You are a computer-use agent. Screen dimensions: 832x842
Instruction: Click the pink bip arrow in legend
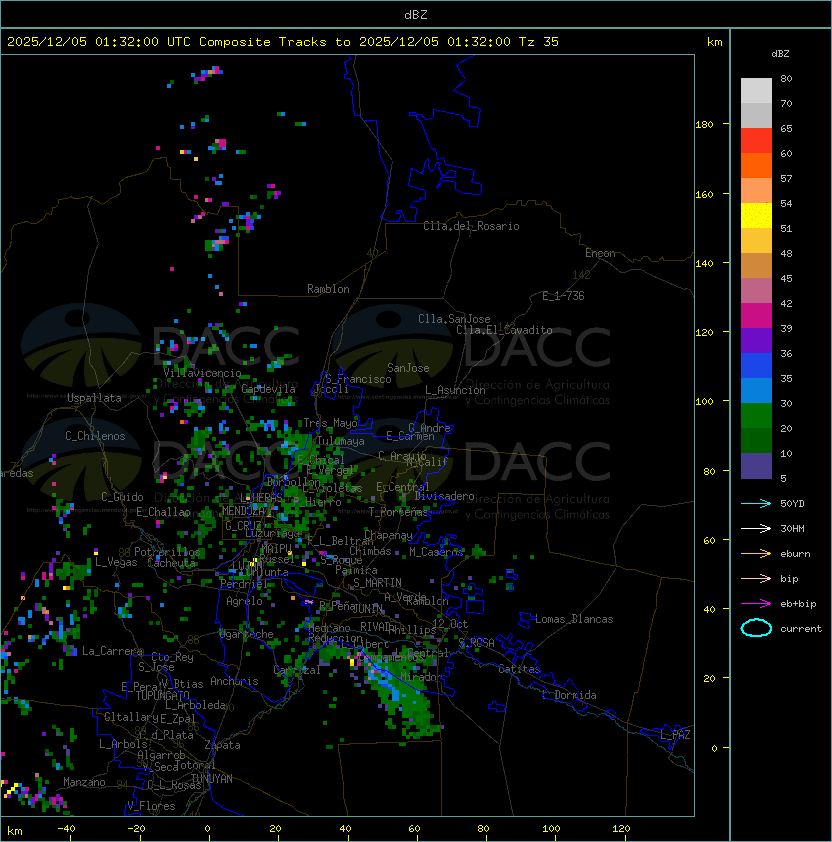756,578
